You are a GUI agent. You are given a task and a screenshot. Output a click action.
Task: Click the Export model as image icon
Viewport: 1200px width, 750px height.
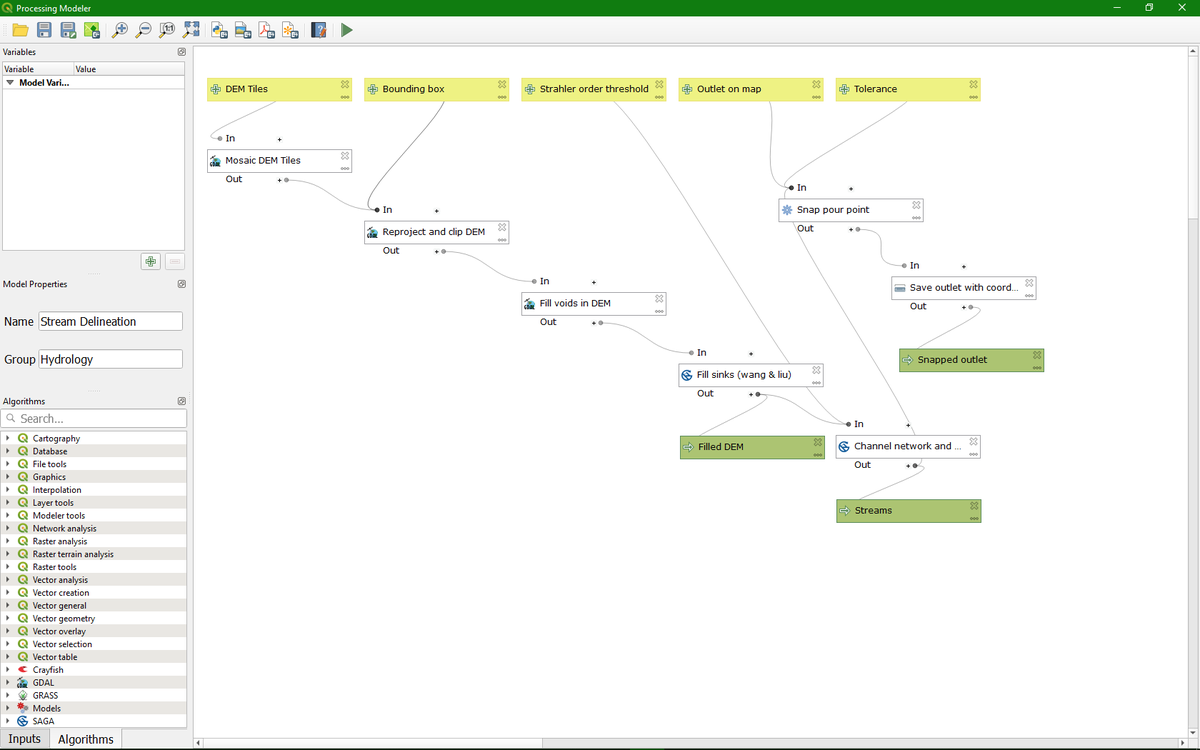click(243, 30)
